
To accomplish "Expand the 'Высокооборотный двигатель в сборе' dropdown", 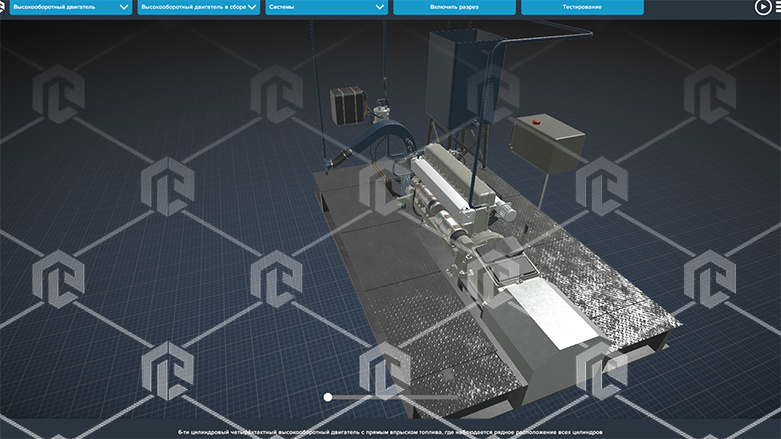I will pyautogui.click(x=198, y=7).
